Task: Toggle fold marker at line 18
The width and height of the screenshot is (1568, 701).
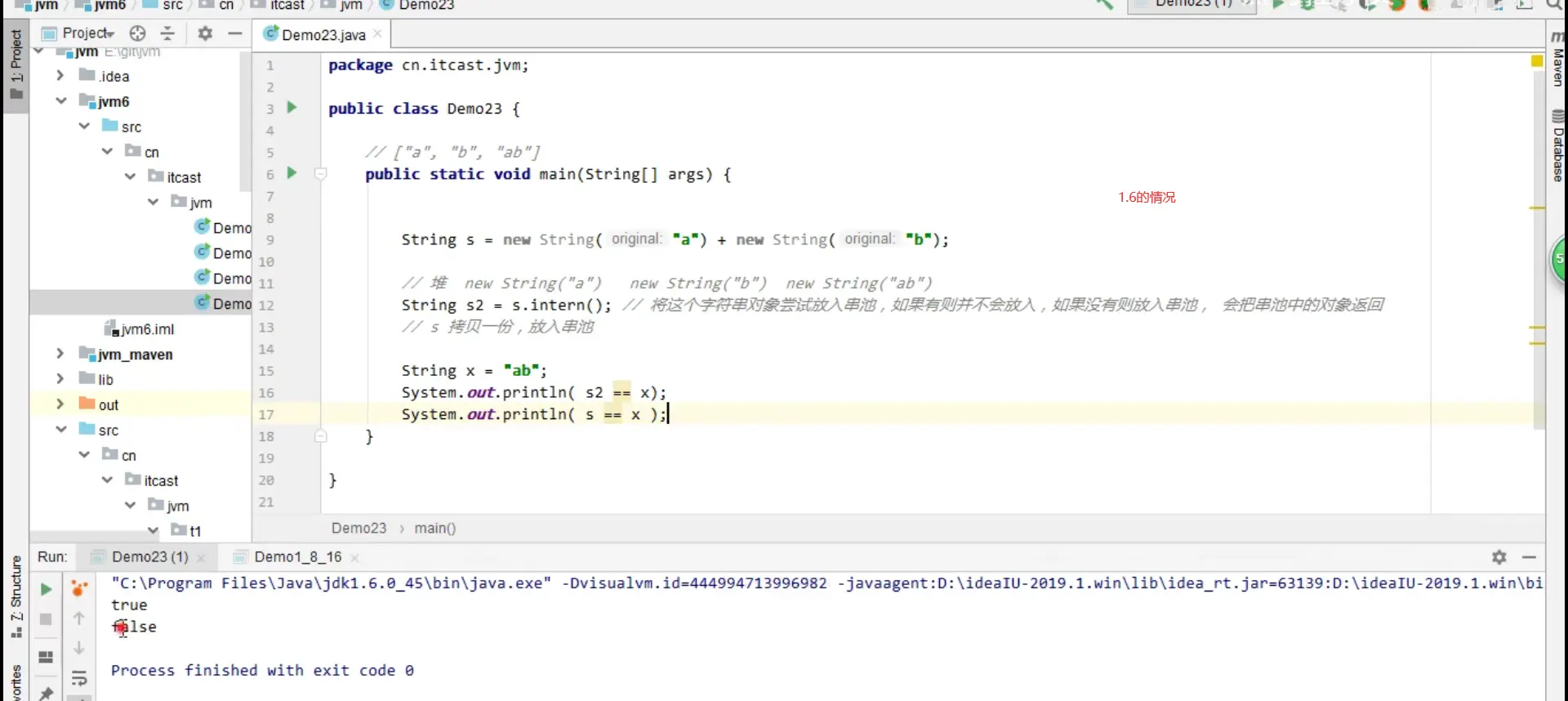Action: coord(321,436)
